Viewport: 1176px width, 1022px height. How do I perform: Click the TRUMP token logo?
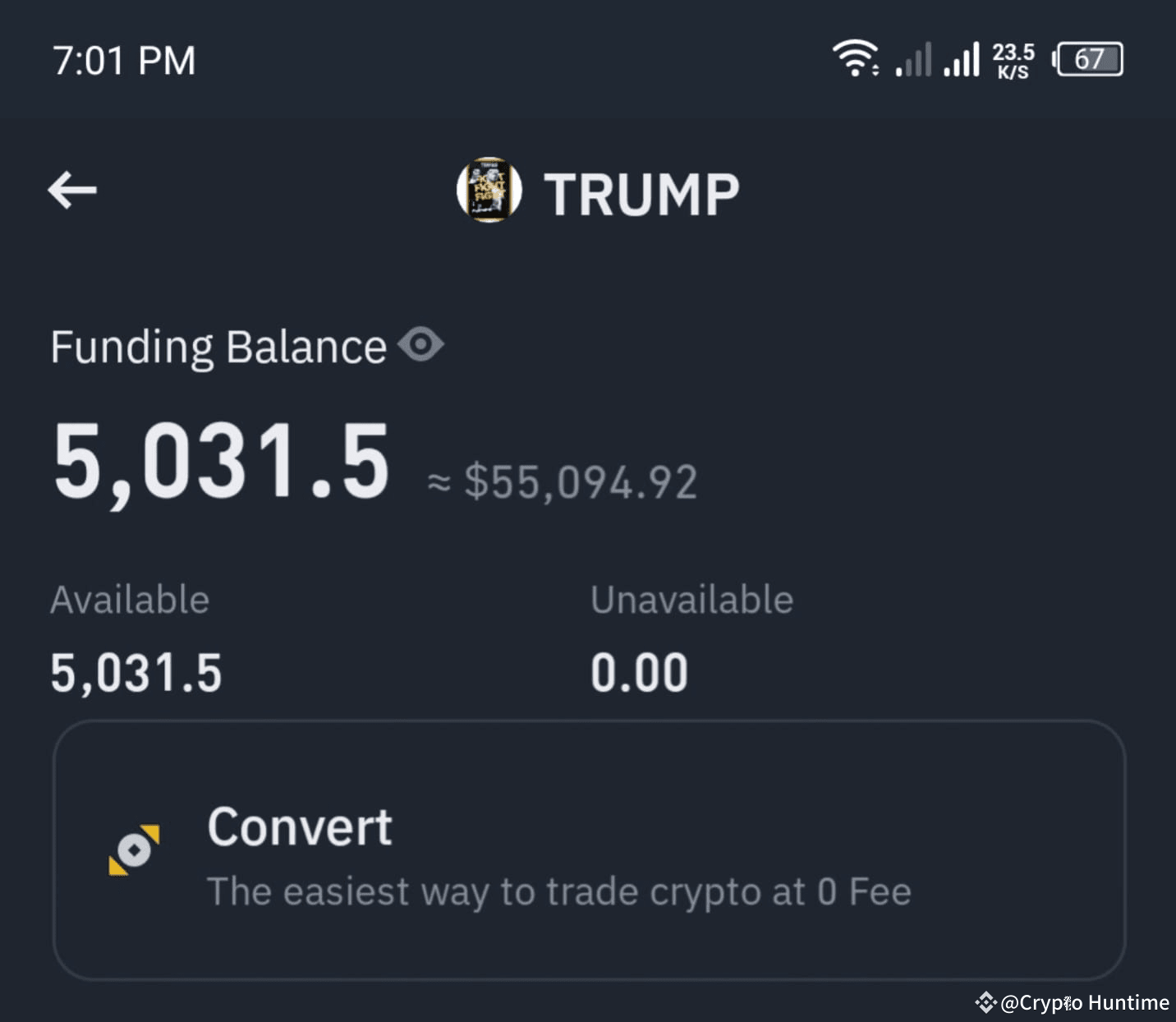click(x=489, y=191)
